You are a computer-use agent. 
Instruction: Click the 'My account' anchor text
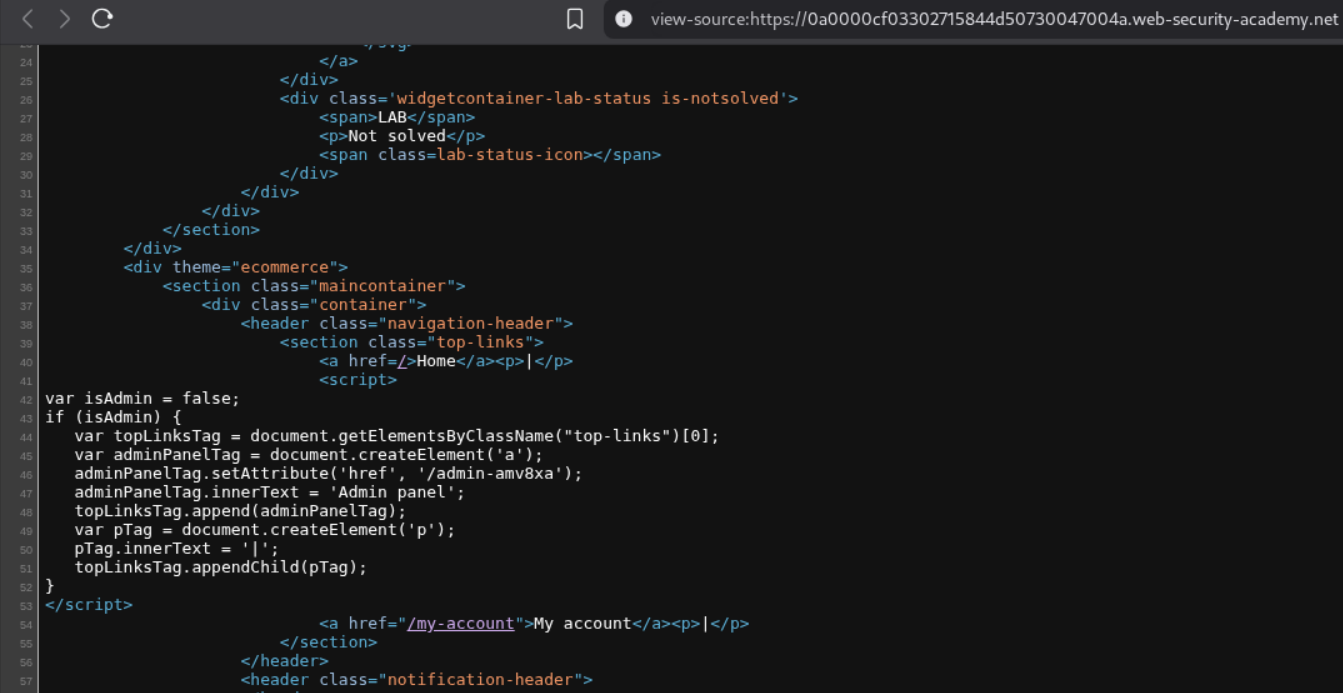pos(582,624)
